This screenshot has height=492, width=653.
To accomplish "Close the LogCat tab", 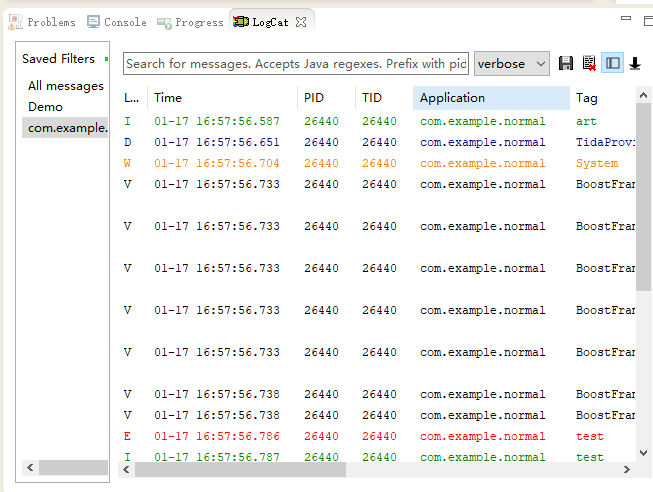I will (x=301, y=22).
